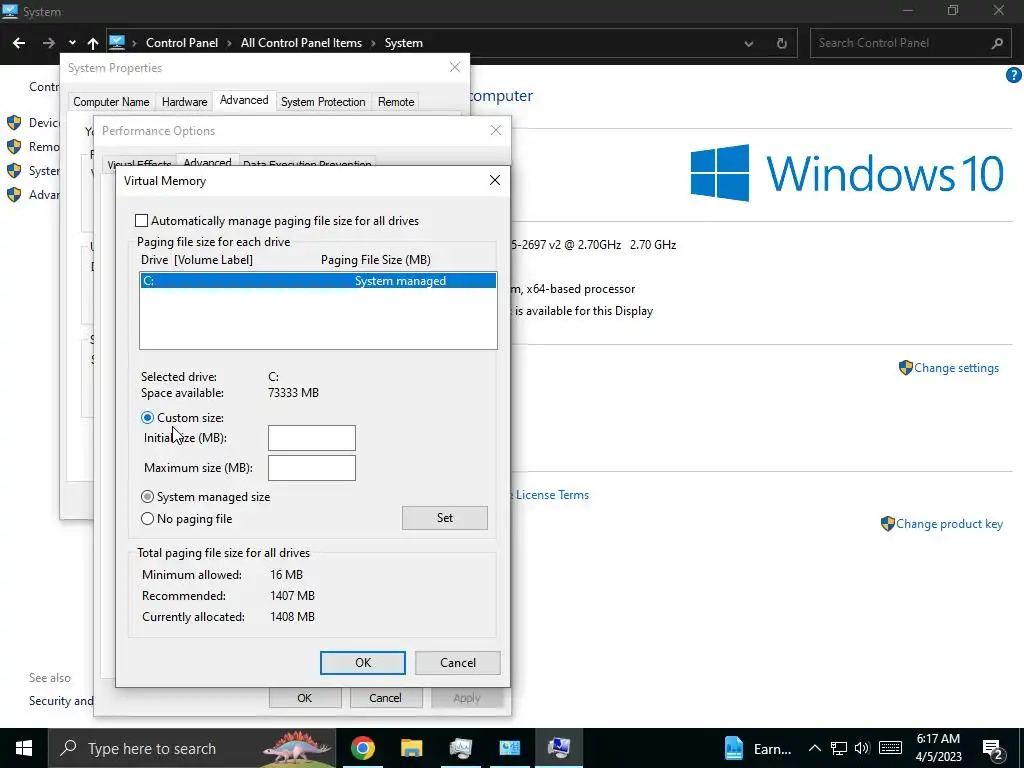The image size is (1024, 768).
Task: Open the touch keyboard tray icon
Action: pyautogui.click(x=890, y=748)
